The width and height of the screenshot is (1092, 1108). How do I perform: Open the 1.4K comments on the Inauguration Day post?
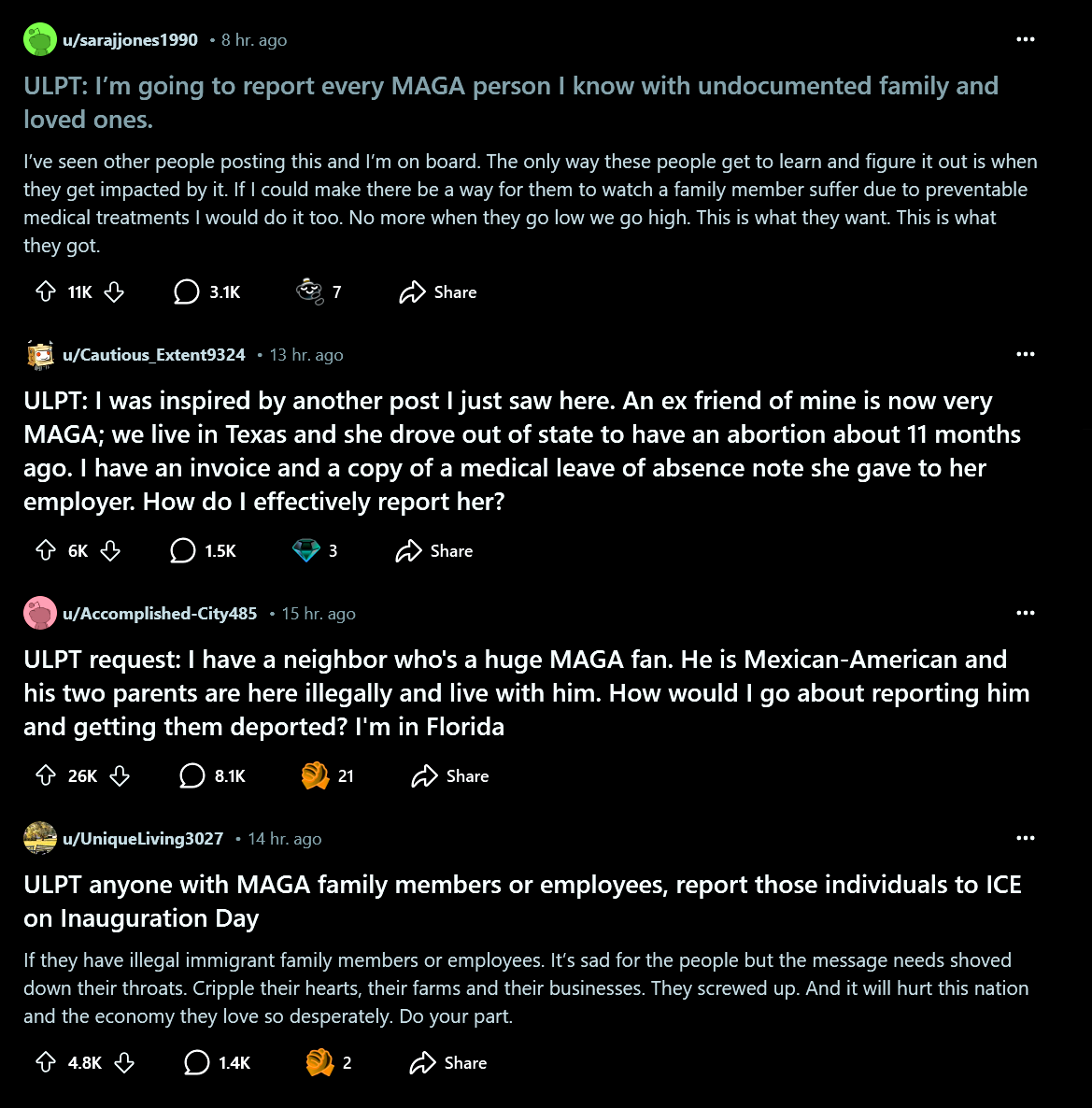pyautogui.click(x=217, y=1063)
